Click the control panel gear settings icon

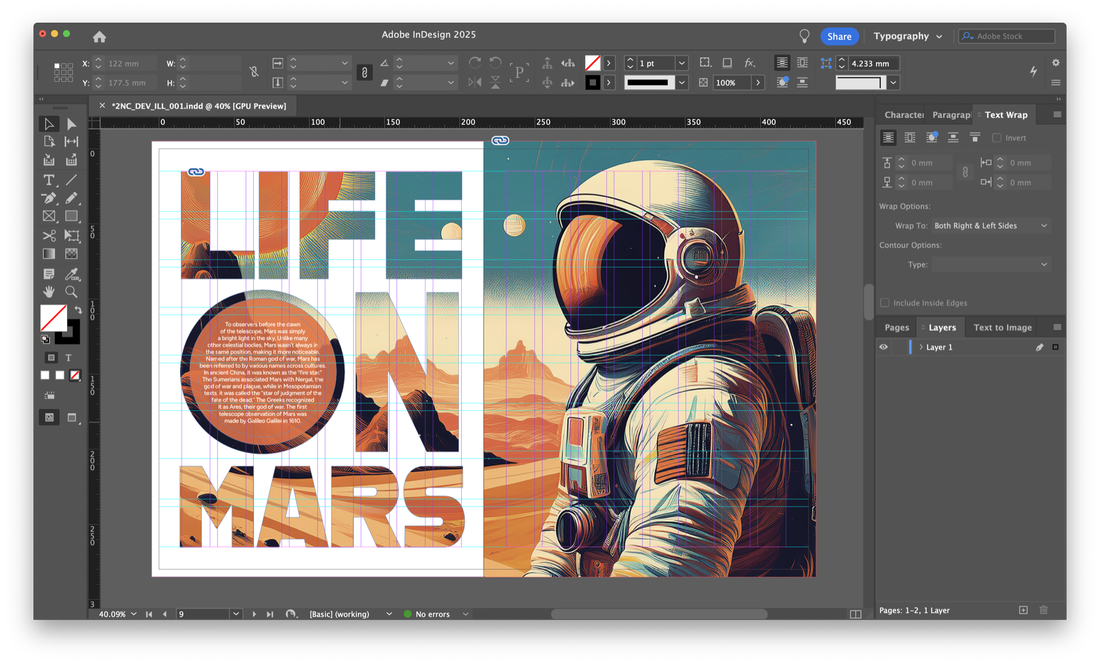click(1056, 62)
